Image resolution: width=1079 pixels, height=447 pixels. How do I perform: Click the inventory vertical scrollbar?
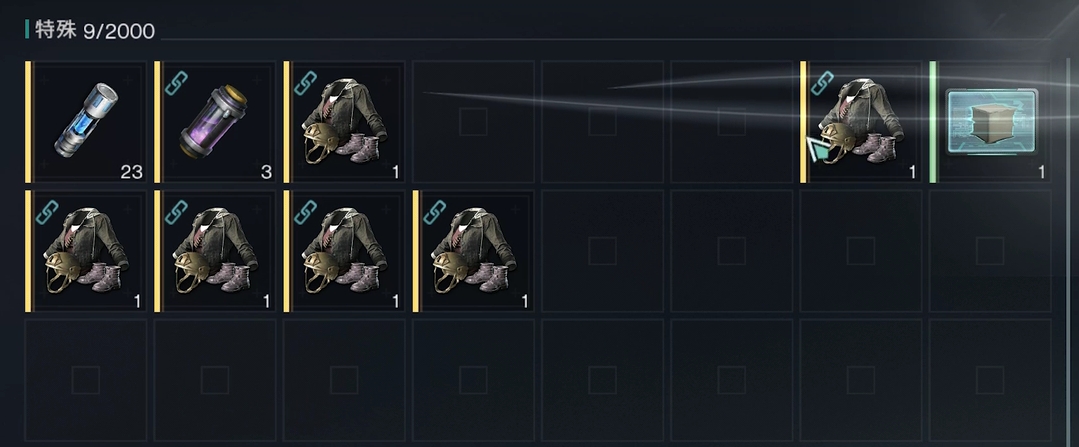[x=1069, y=251]
